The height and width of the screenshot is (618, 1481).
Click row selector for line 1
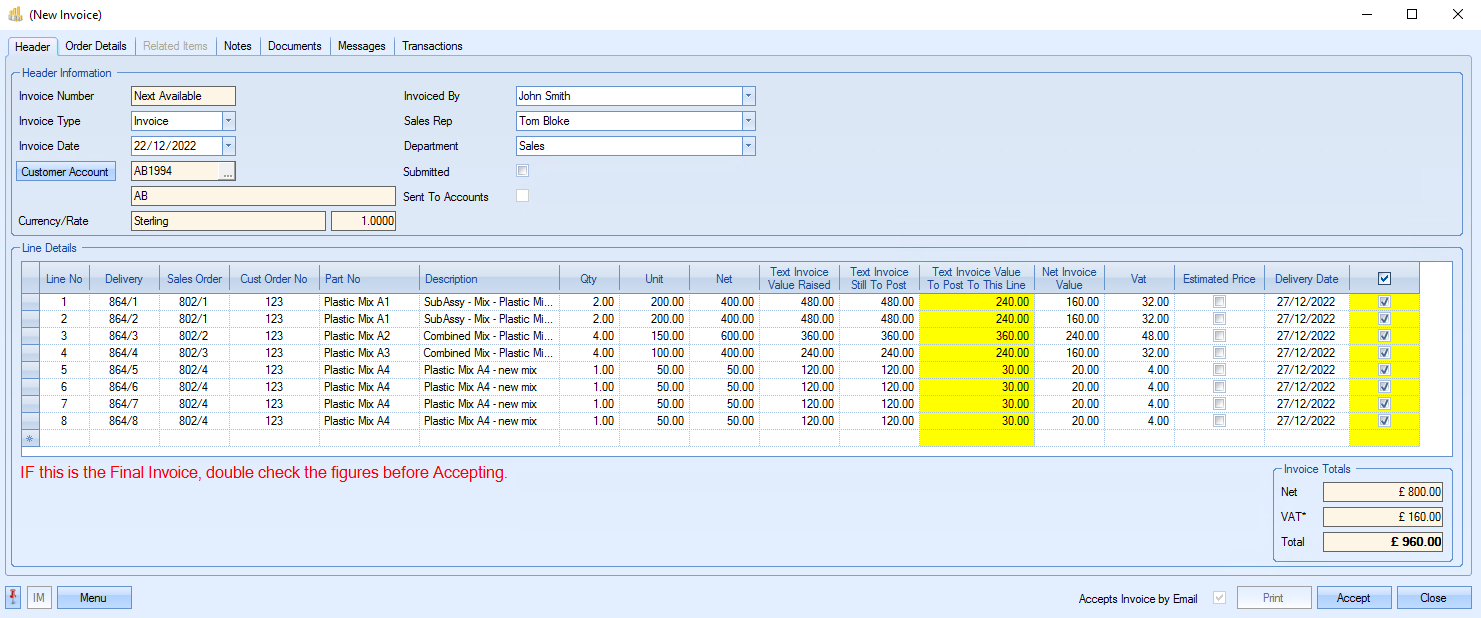click(x=30, y=302)
